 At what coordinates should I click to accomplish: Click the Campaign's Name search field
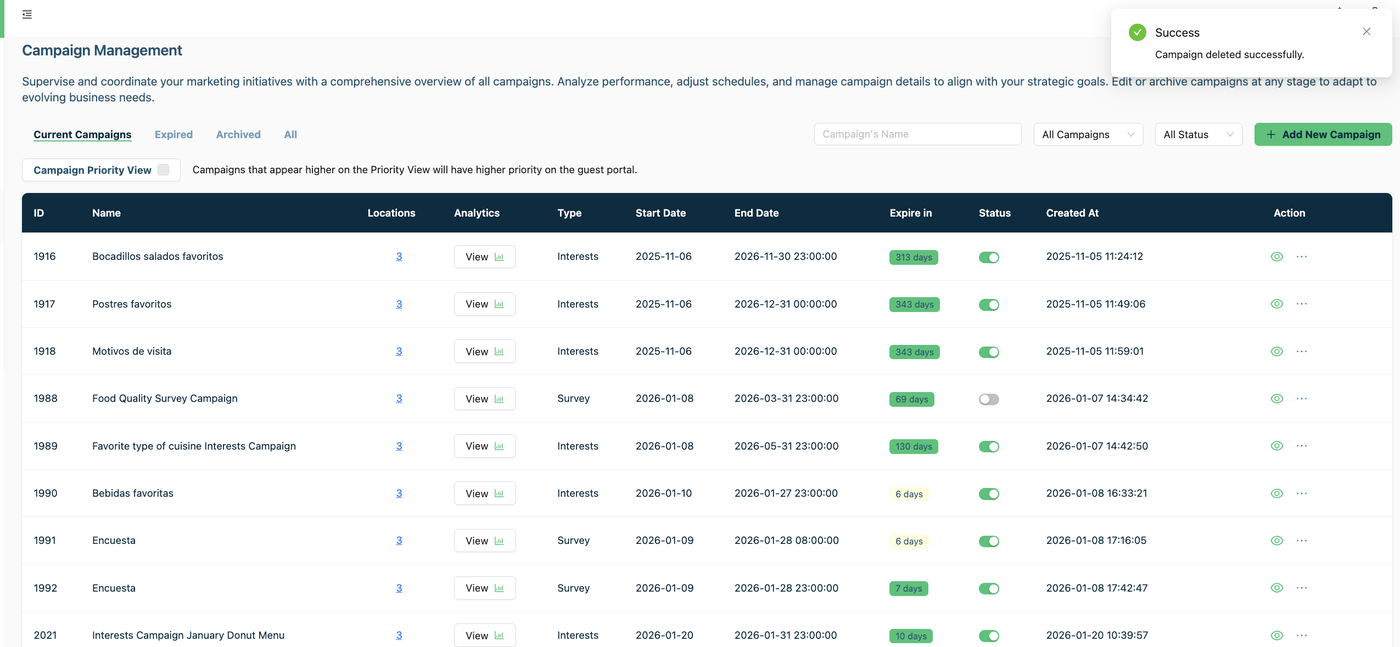point(917,134)
